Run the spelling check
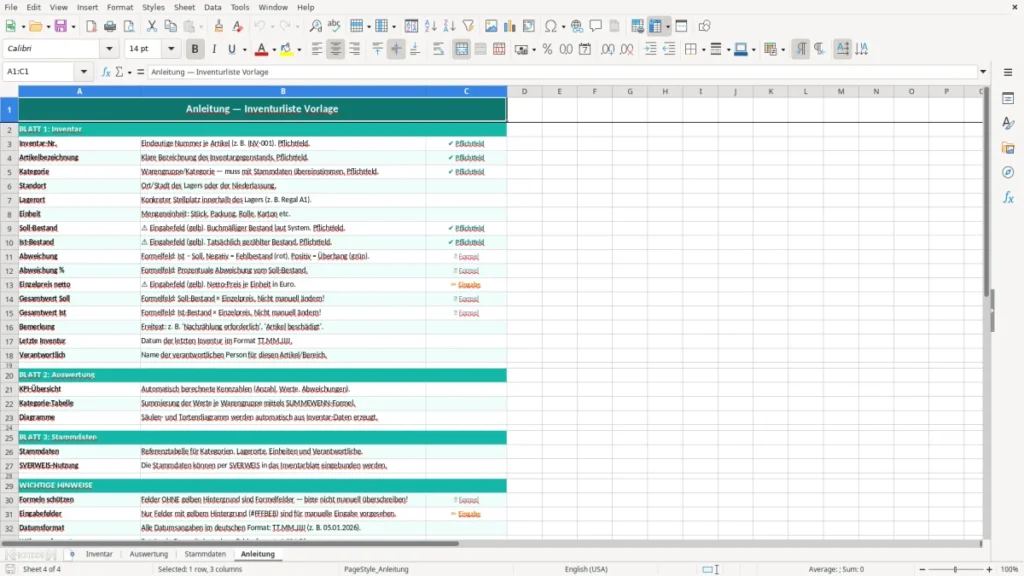Image resolution: width=1024 pixels, height=576 pixels. tap(334, 26)
